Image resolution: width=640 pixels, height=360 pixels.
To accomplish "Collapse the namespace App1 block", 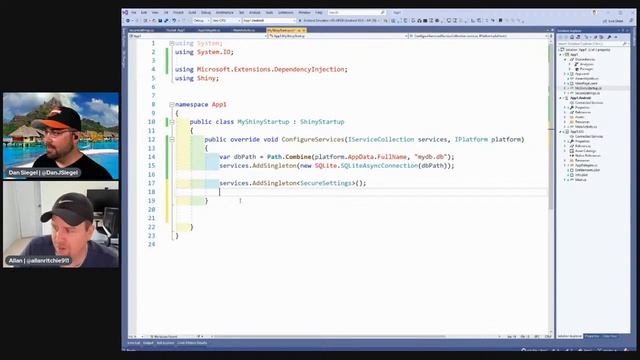I will (x=172, y=104).
